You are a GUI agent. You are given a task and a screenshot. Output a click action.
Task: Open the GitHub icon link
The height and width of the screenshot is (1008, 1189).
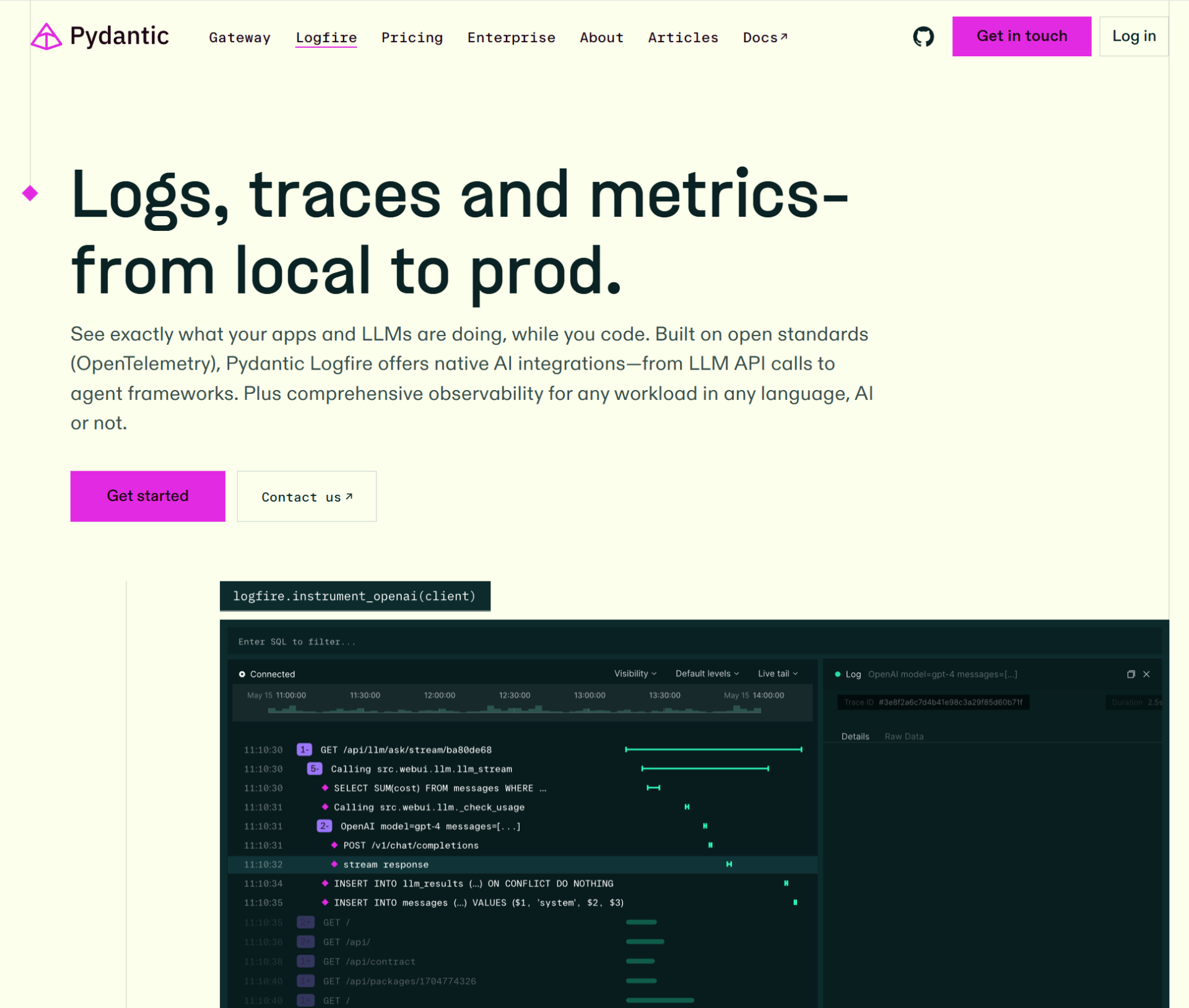pyautogui.click(x=923, y=37)
